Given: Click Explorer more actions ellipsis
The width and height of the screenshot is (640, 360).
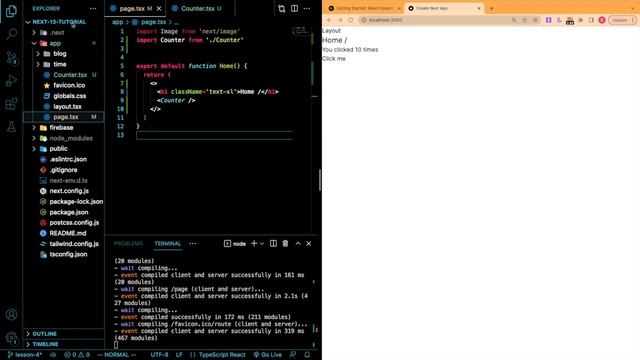Looking at the screenshot, I should tap(93, 8).
